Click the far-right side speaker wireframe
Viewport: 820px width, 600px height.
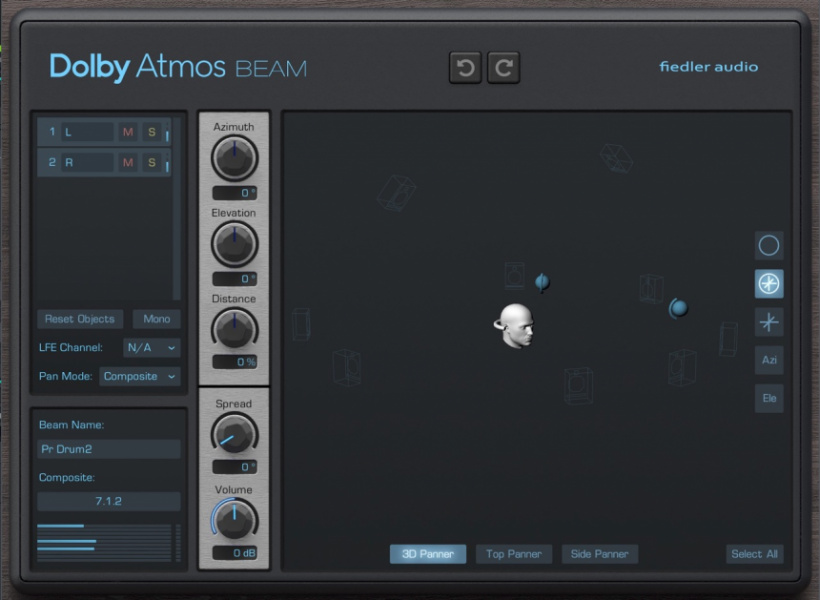click(728, 339)
